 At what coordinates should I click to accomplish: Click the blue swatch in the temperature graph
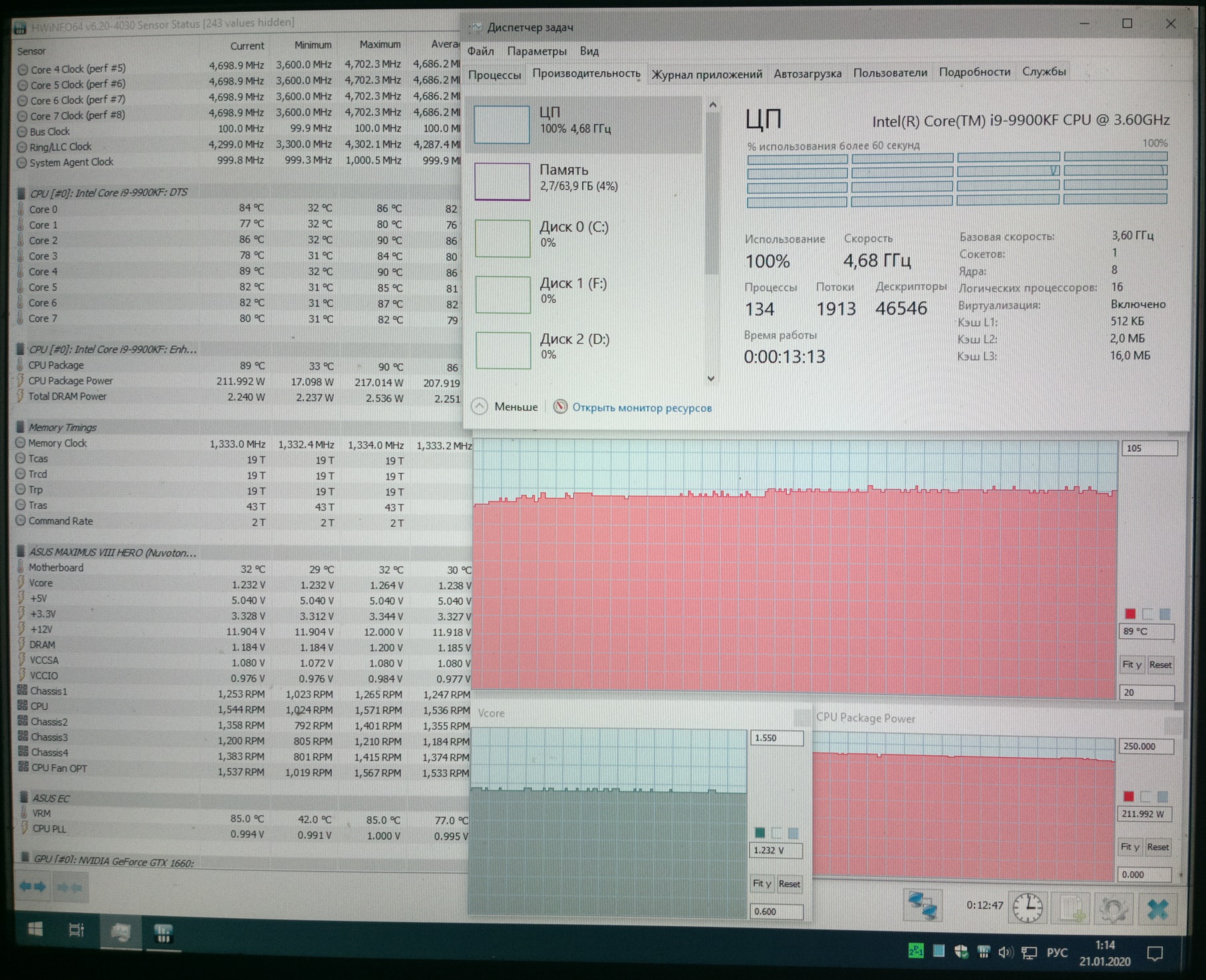click(x=1164, y=614)
